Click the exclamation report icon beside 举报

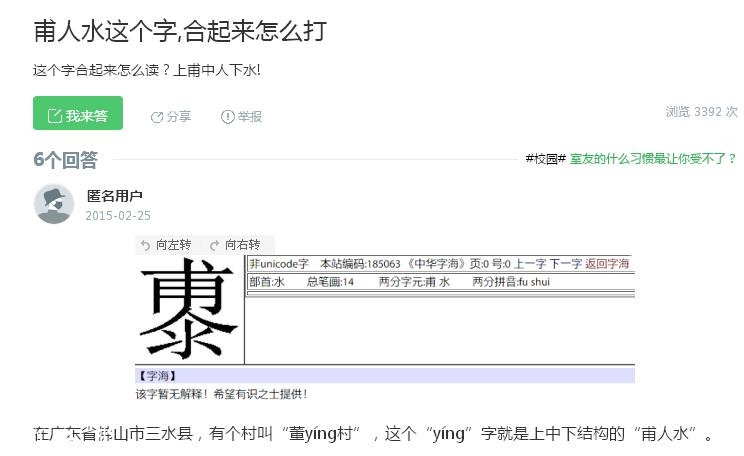[227, 117]
